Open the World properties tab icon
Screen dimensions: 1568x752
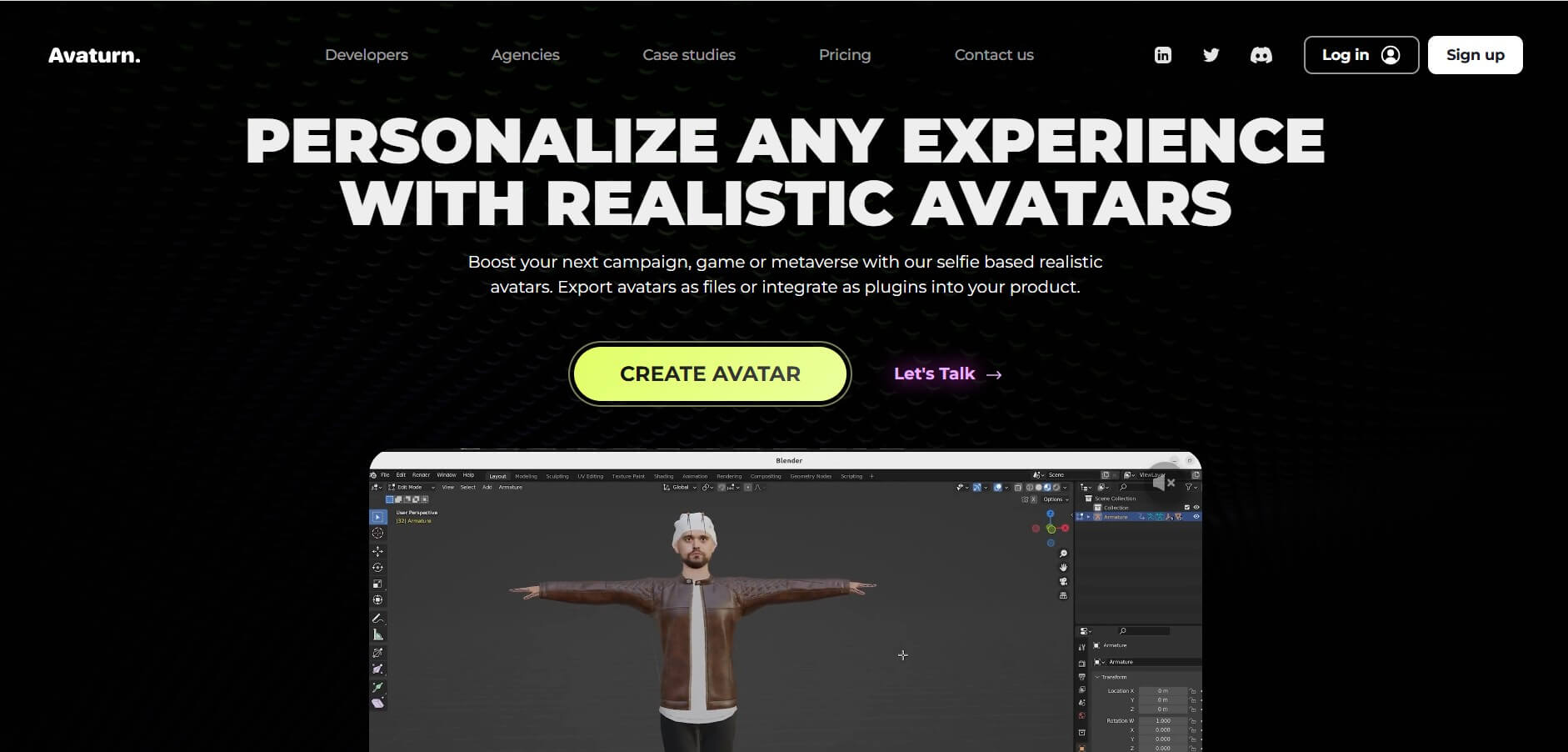1082,715
